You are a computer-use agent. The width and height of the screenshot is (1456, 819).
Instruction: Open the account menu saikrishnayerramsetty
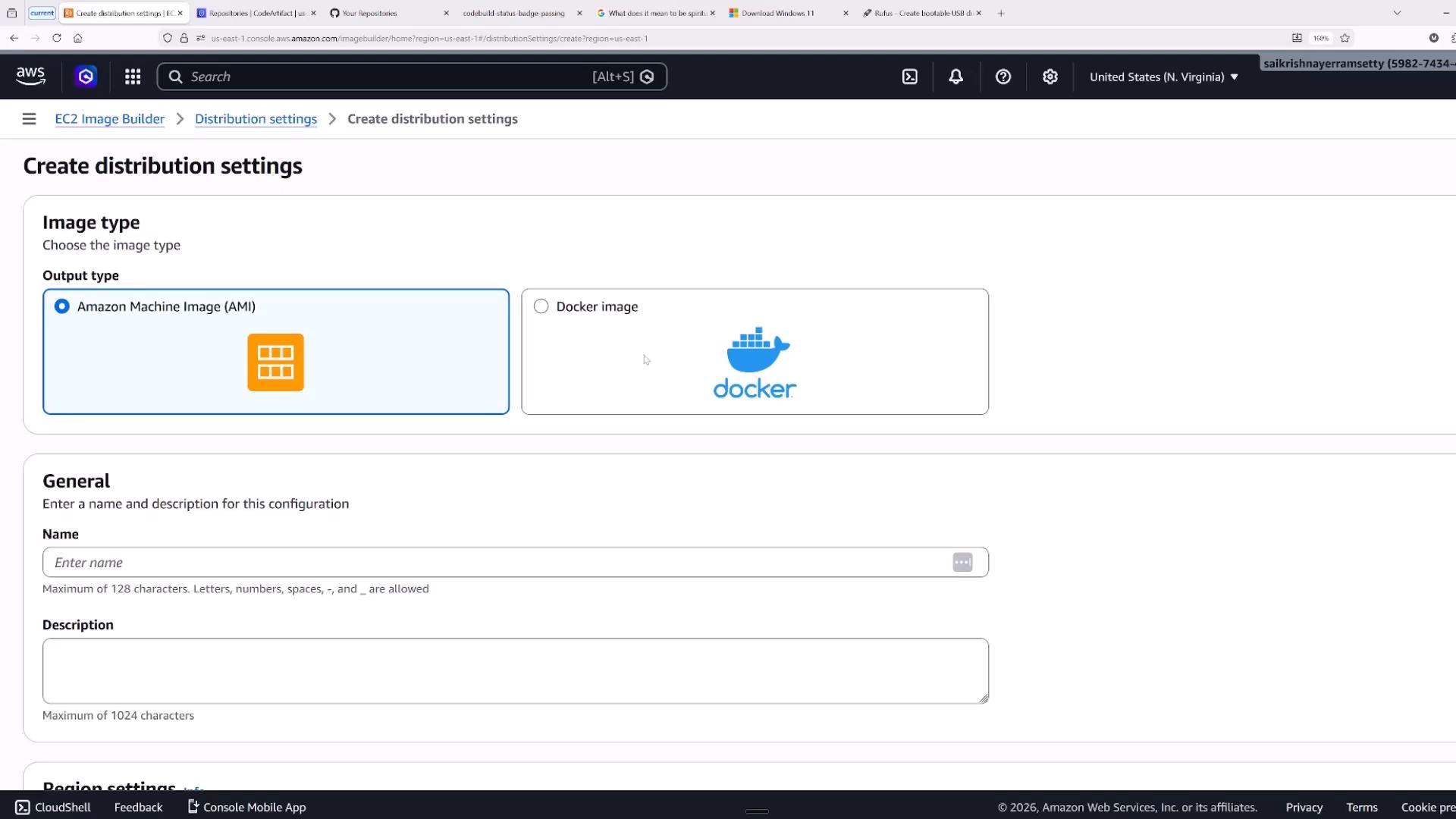[1359, 64]
